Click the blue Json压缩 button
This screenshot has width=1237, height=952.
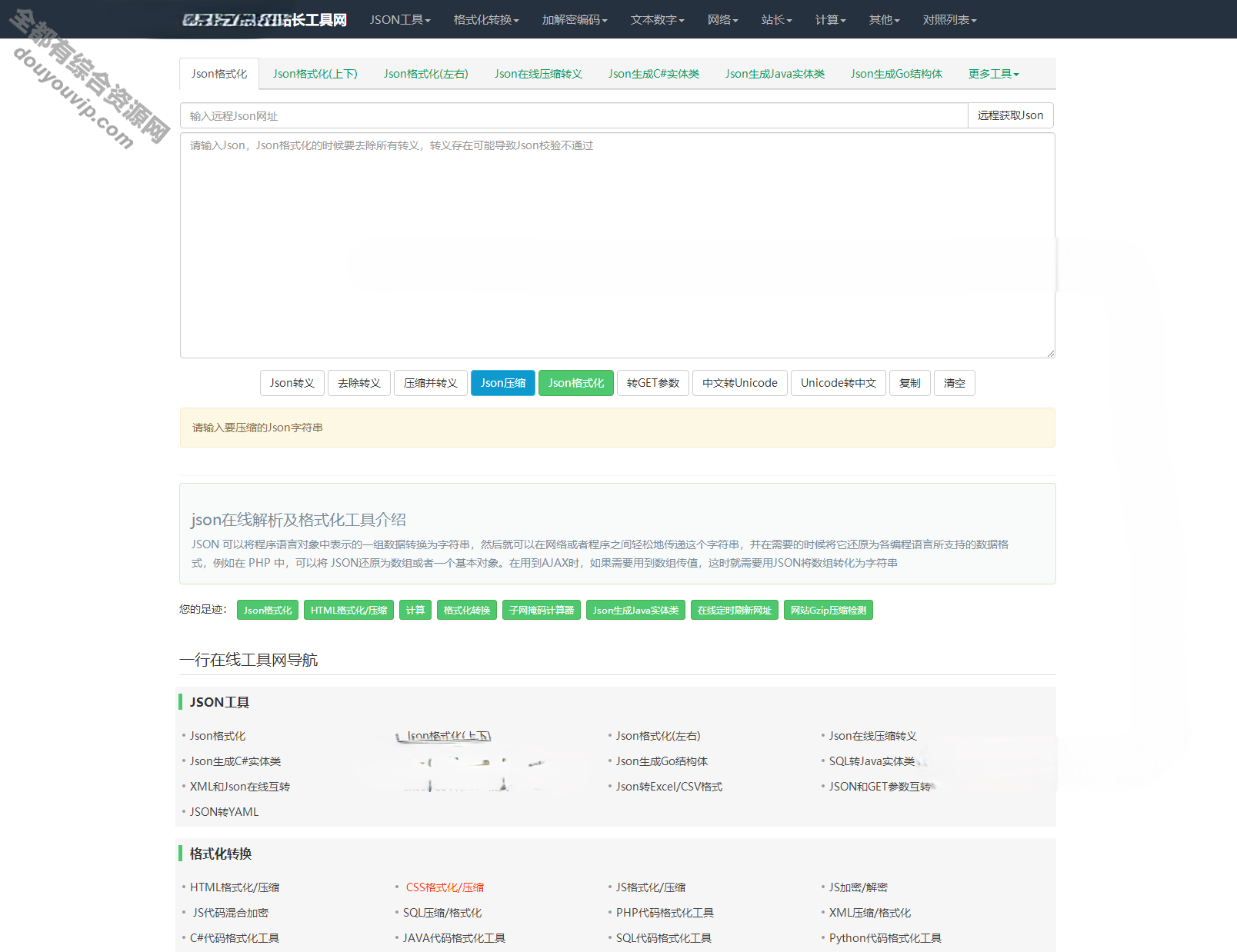[503, 383]
